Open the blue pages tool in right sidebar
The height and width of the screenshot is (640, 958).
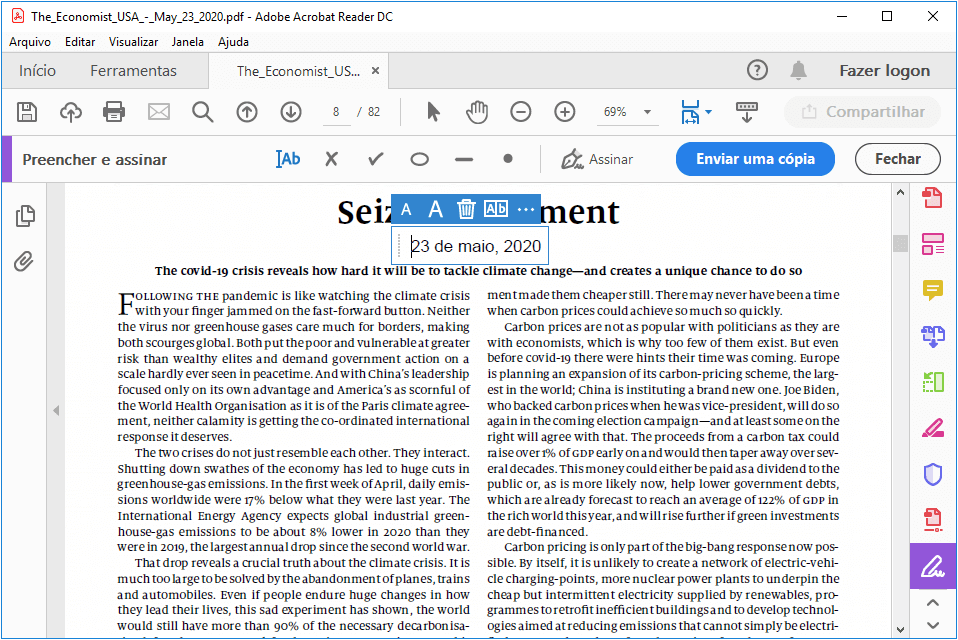coord(933,336)
